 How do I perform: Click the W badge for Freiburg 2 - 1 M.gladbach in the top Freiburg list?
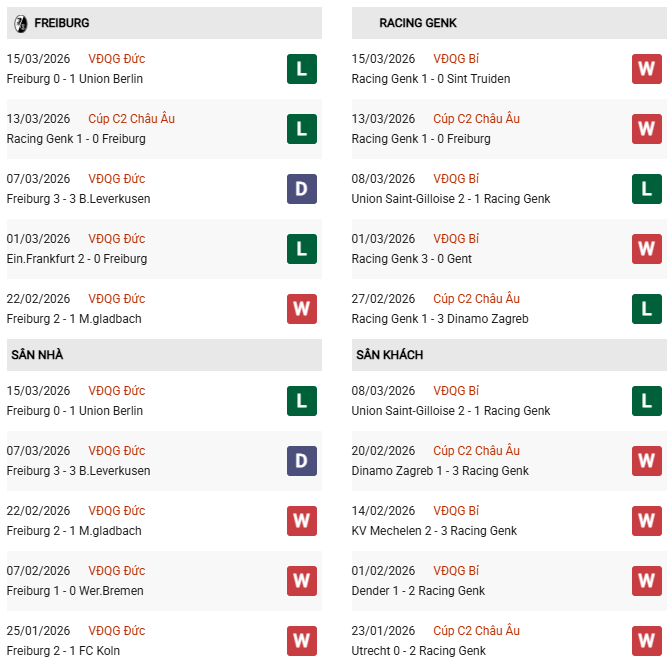[301, 309]
